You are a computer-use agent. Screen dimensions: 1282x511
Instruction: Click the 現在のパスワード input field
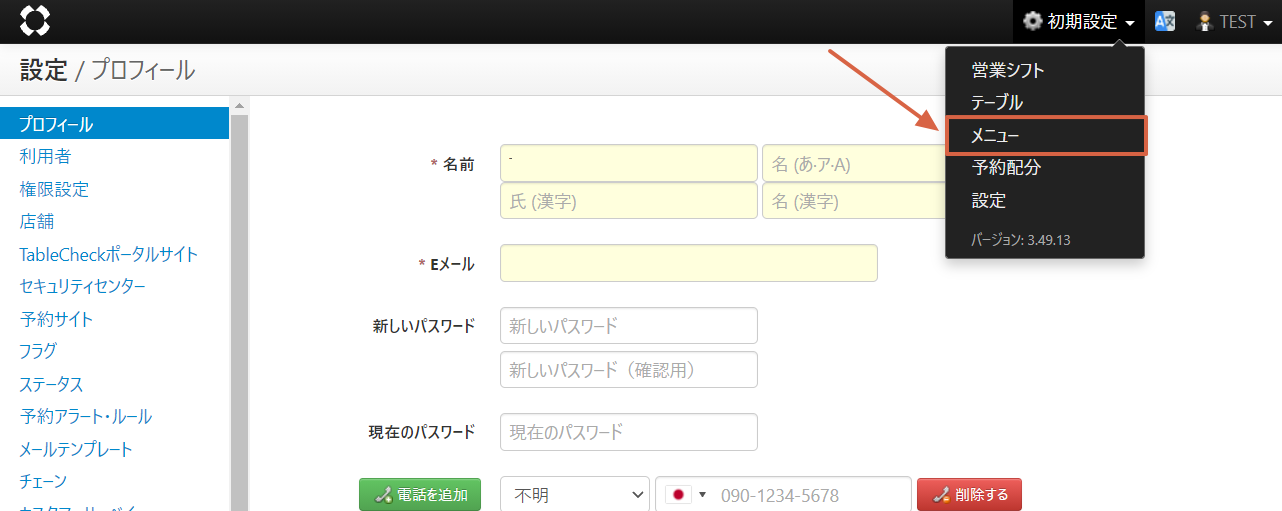pyautogui.click(x=628, y=432)
